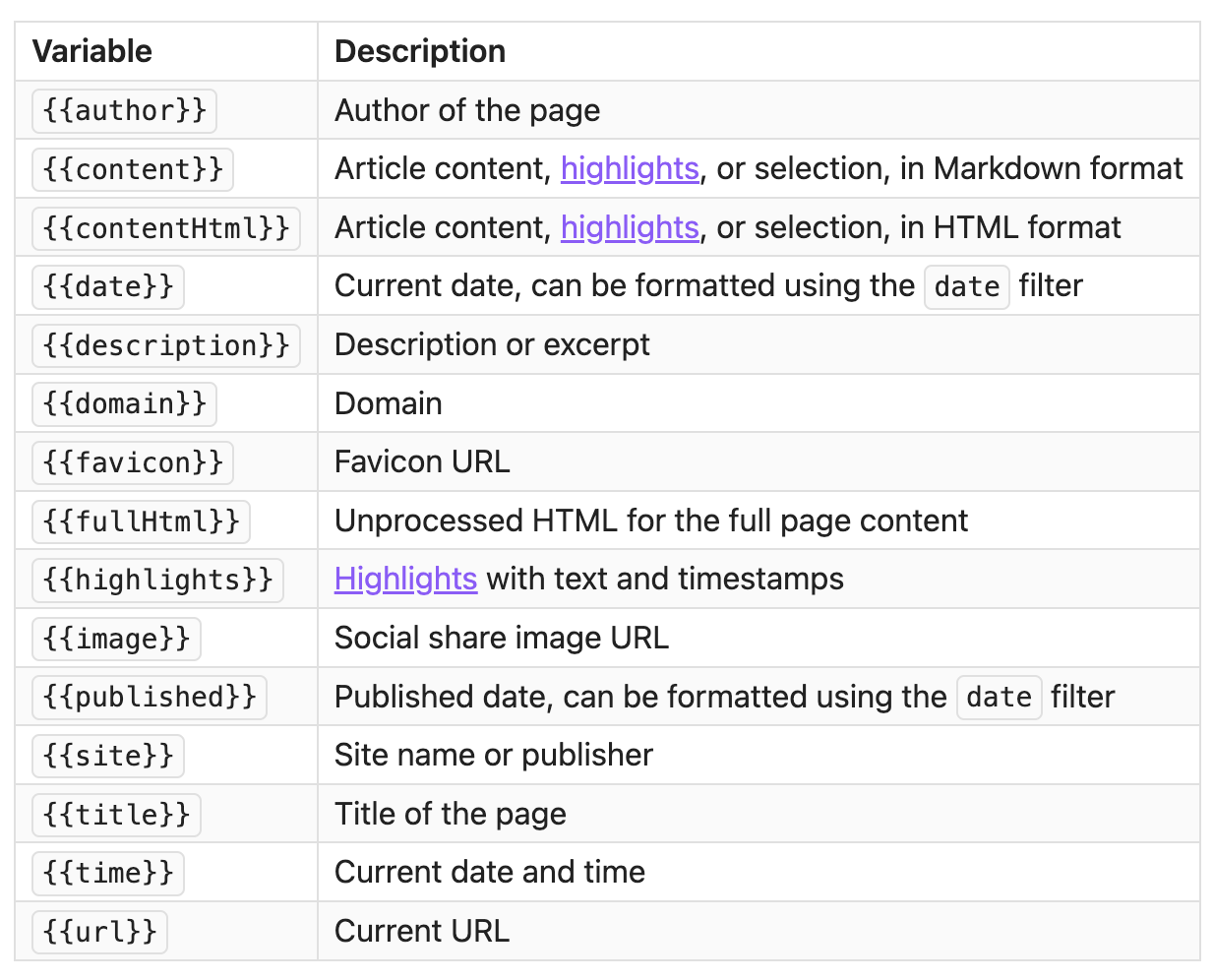
Task: Select the {{description}} variable tag
Action: 165,345
